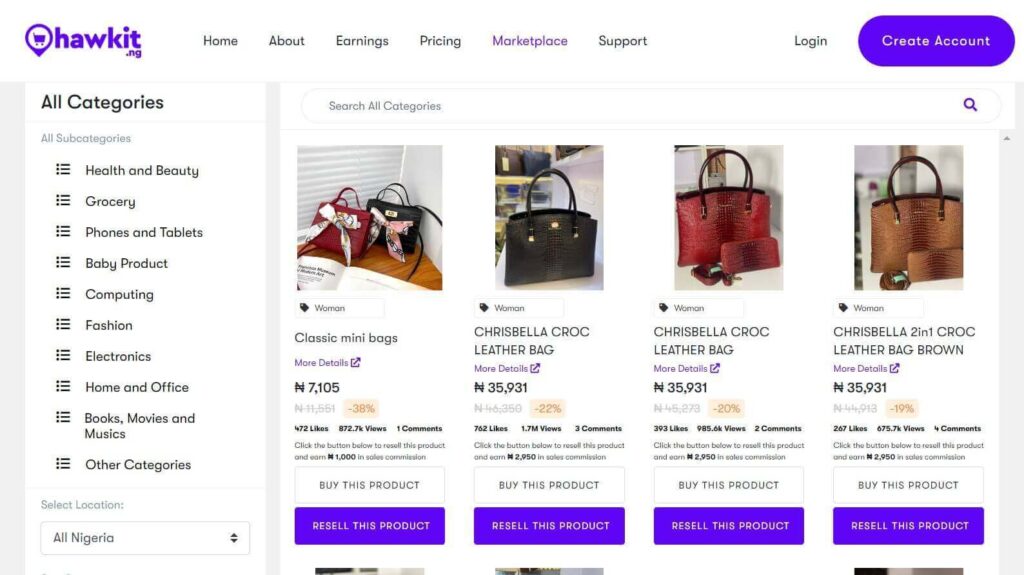Go to the Pricing page

coord(440,41)
